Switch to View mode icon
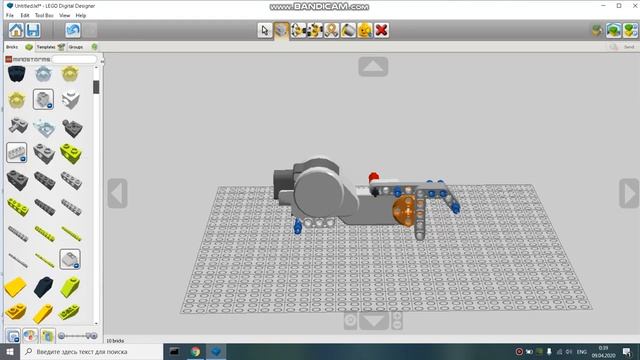This screenshot has height=360, width=640. tap(613, 30)
